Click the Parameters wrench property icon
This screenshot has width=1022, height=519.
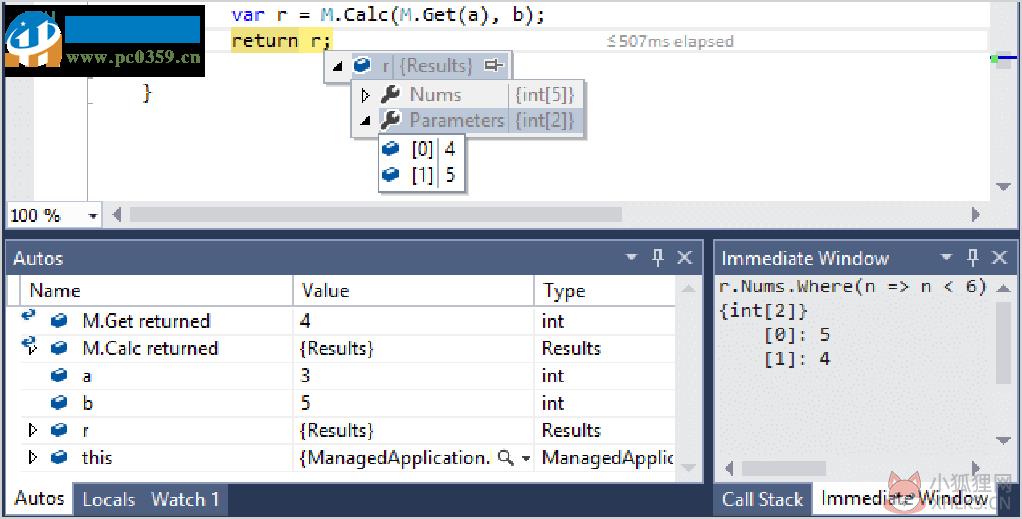click(x=390, y=120)
